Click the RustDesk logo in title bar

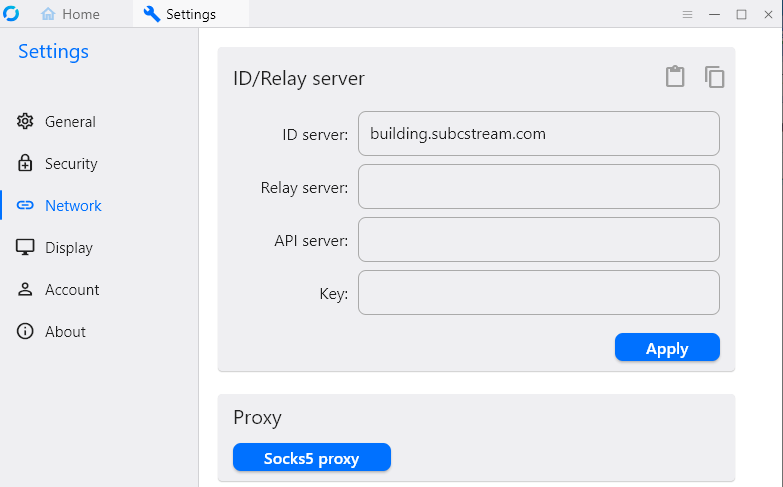(x=12, y=14)
